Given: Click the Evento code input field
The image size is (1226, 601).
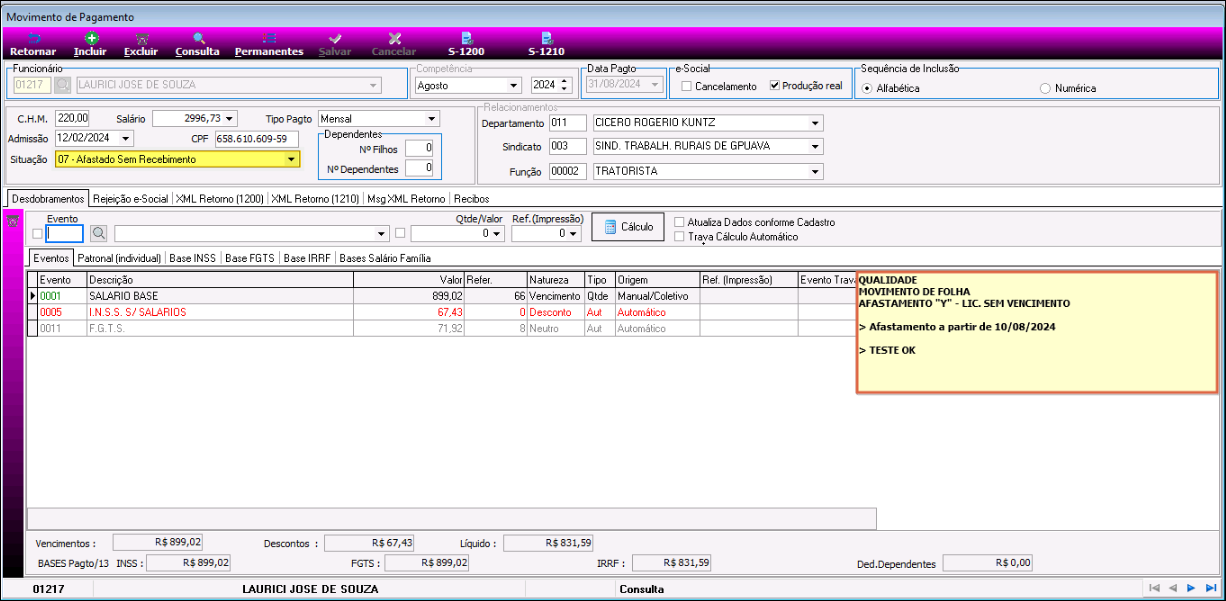Looking at the screenshot, I should coord(64,234).
